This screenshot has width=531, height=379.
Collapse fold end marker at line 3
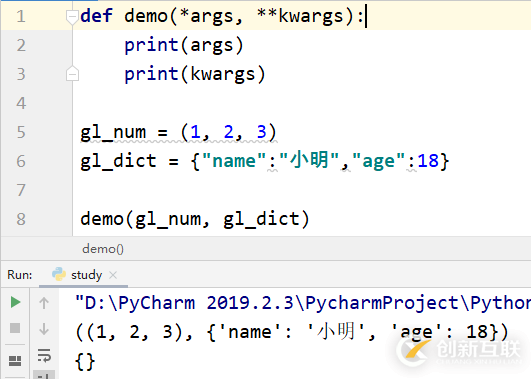(x=72, y=74)
